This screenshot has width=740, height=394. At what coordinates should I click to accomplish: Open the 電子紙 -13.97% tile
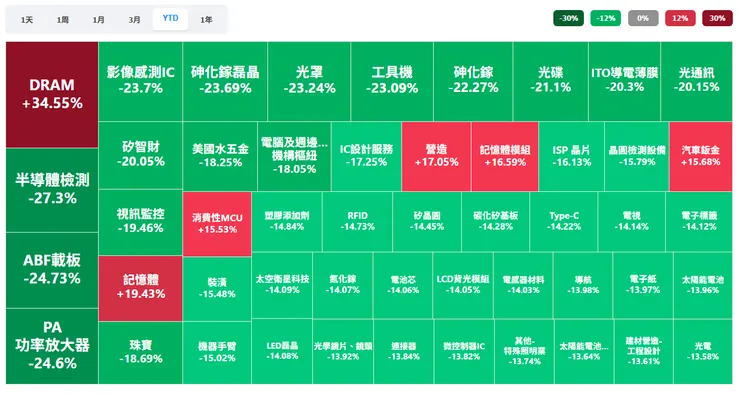click(643, 285)
